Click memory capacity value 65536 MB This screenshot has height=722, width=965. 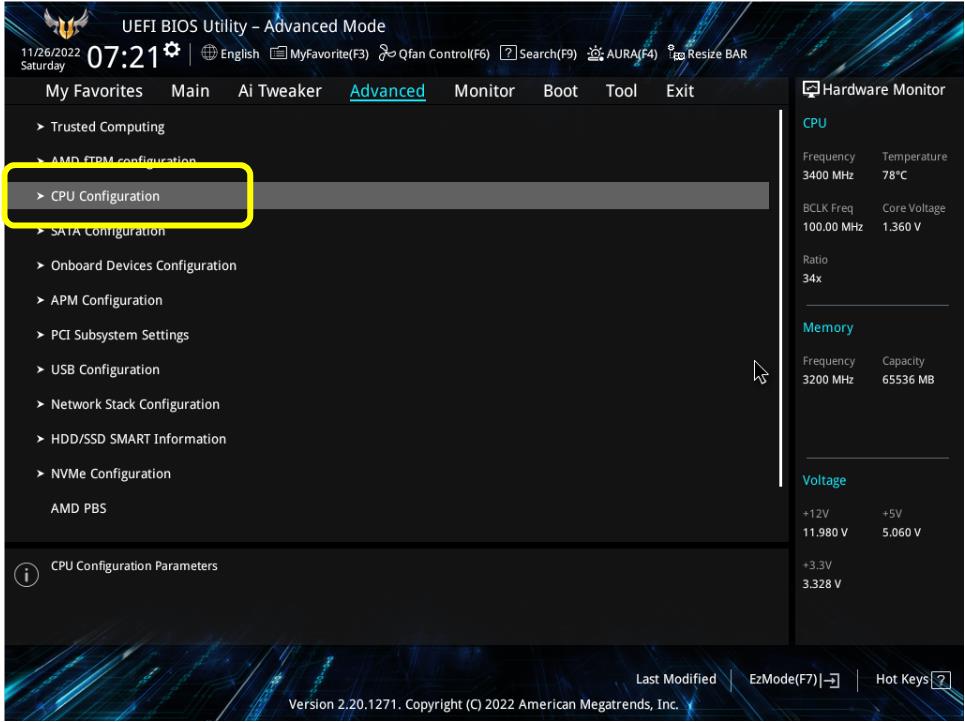908,380
